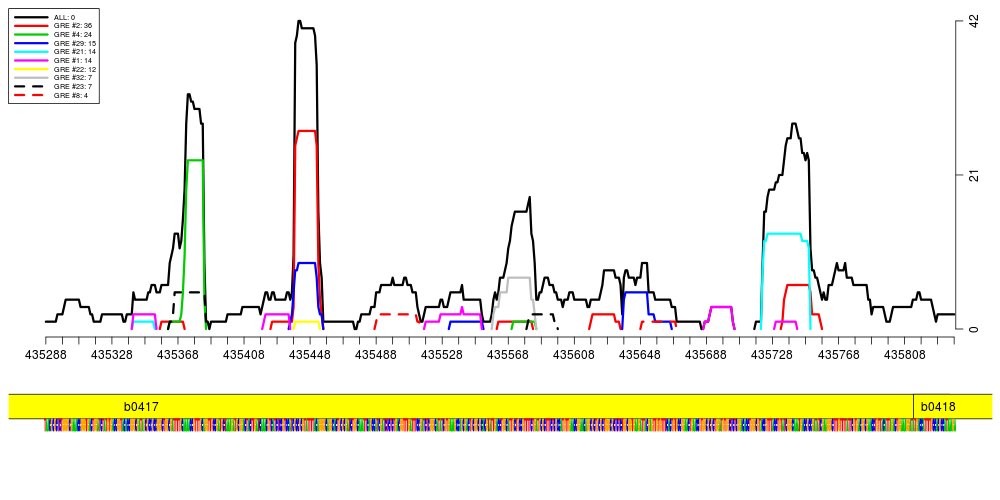Viewport: 1000px width, 500px height.
Task: Pick the gray legend line
Action: 31,77
